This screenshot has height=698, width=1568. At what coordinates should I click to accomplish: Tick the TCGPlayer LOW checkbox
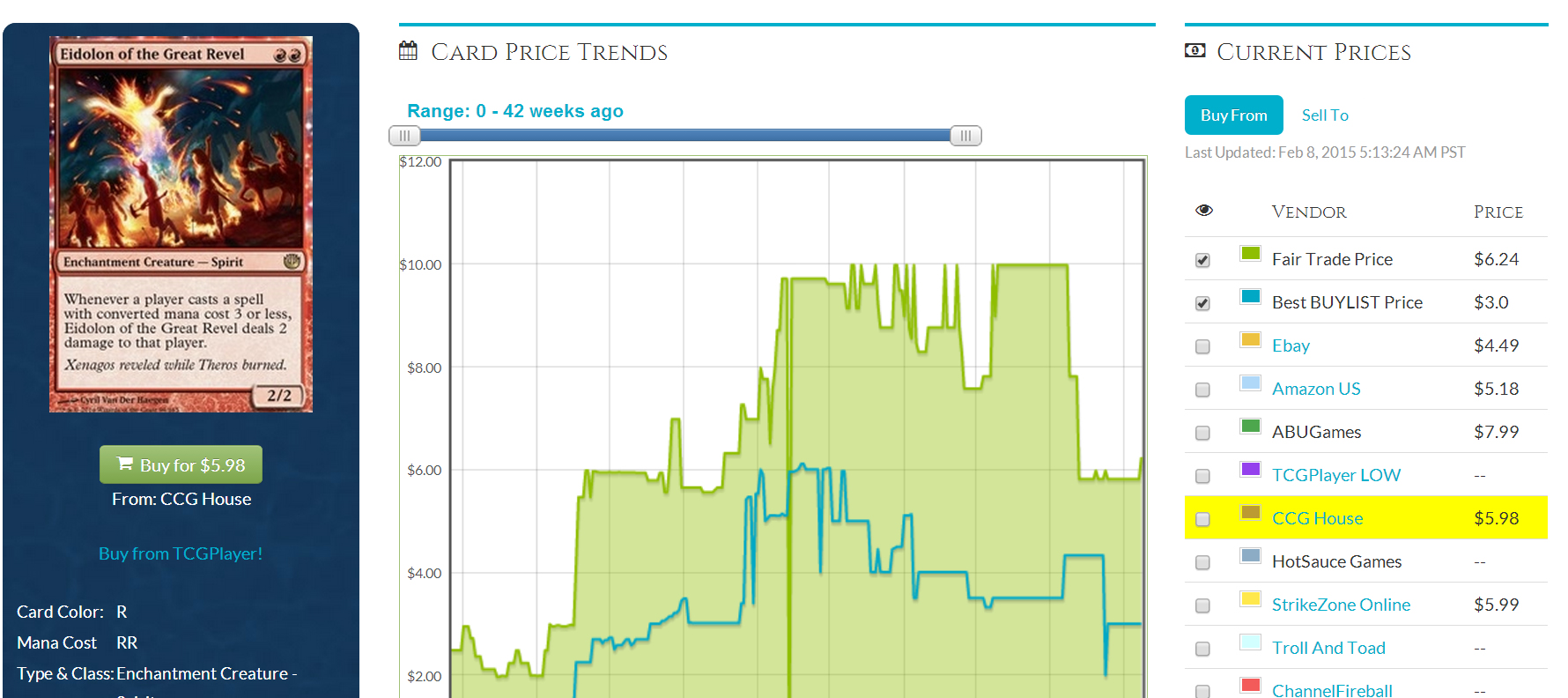click(x=1202, y=476)
